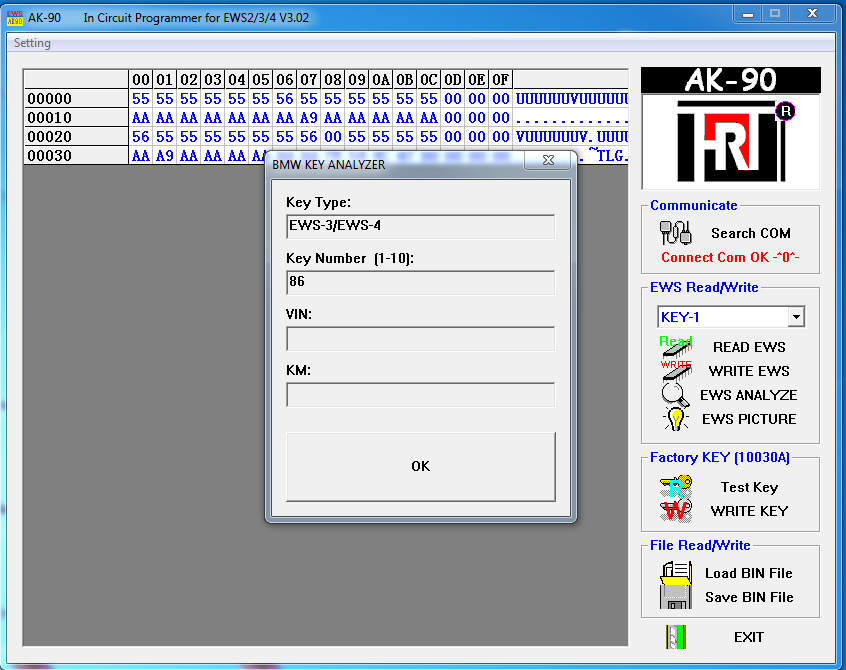The width and height of the screenshot is (846, 670).
Task: Click the Search COM cable icon
Action: click(x=675, y=233)
